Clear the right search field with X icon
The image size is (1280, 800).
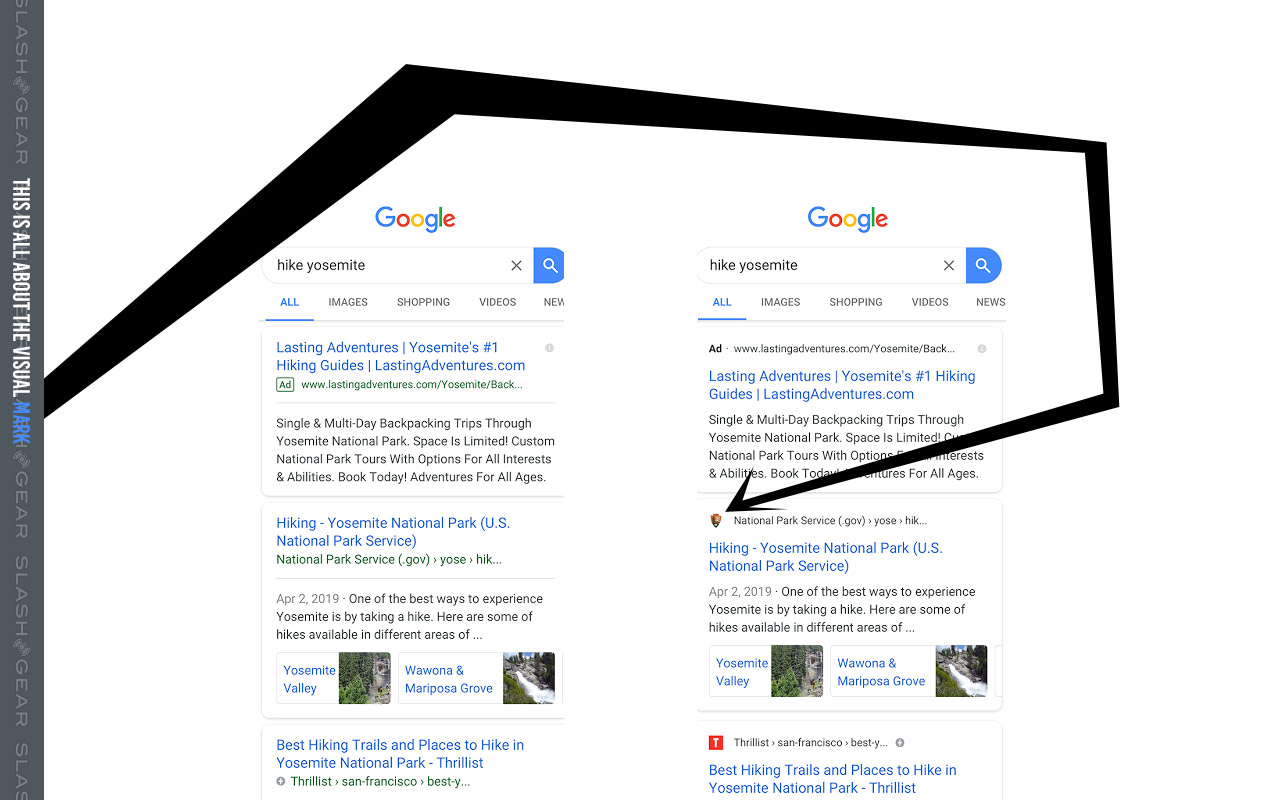[x=949, y=265]
